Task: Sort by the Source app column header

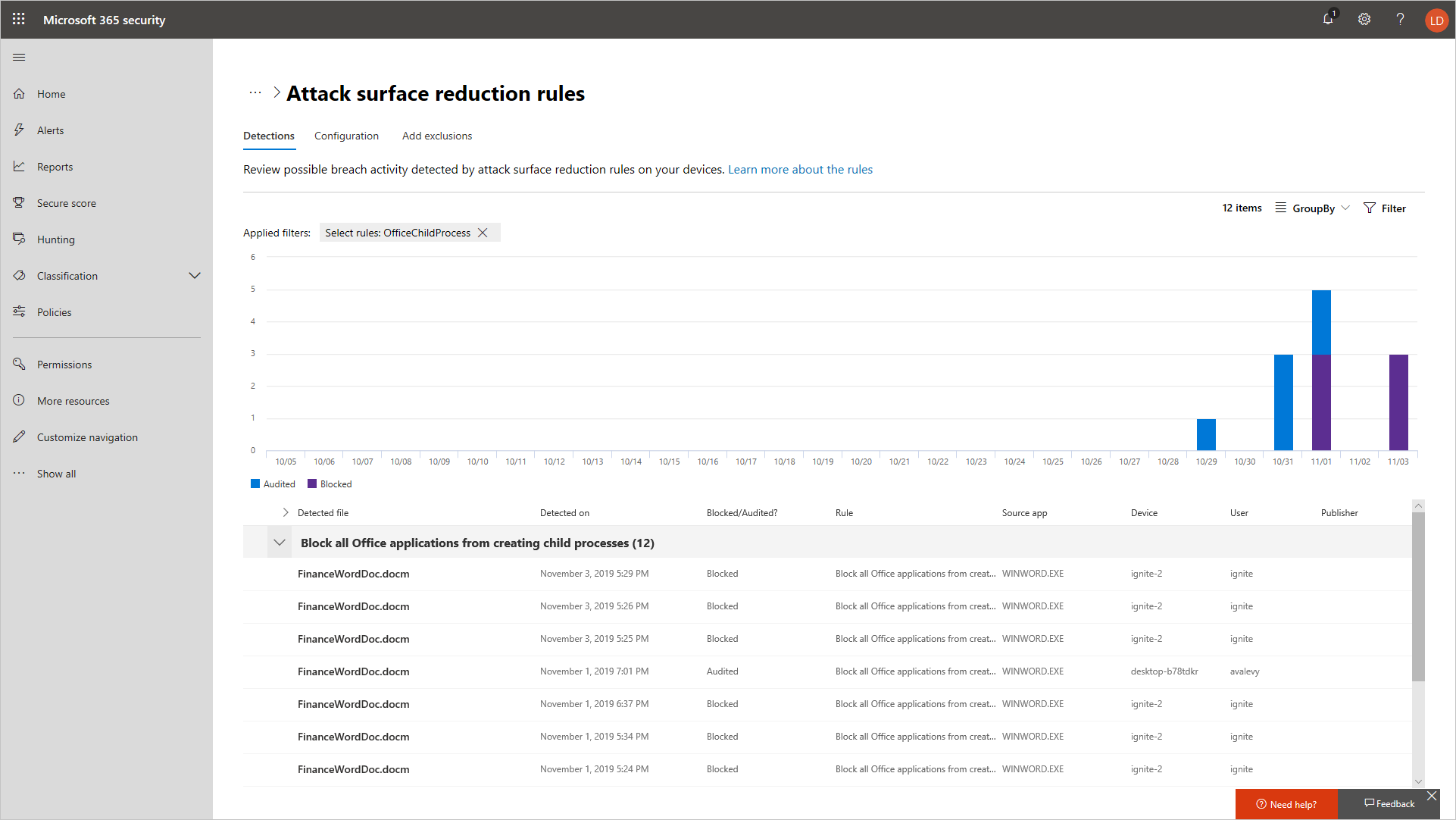Action: [1024, 513]
